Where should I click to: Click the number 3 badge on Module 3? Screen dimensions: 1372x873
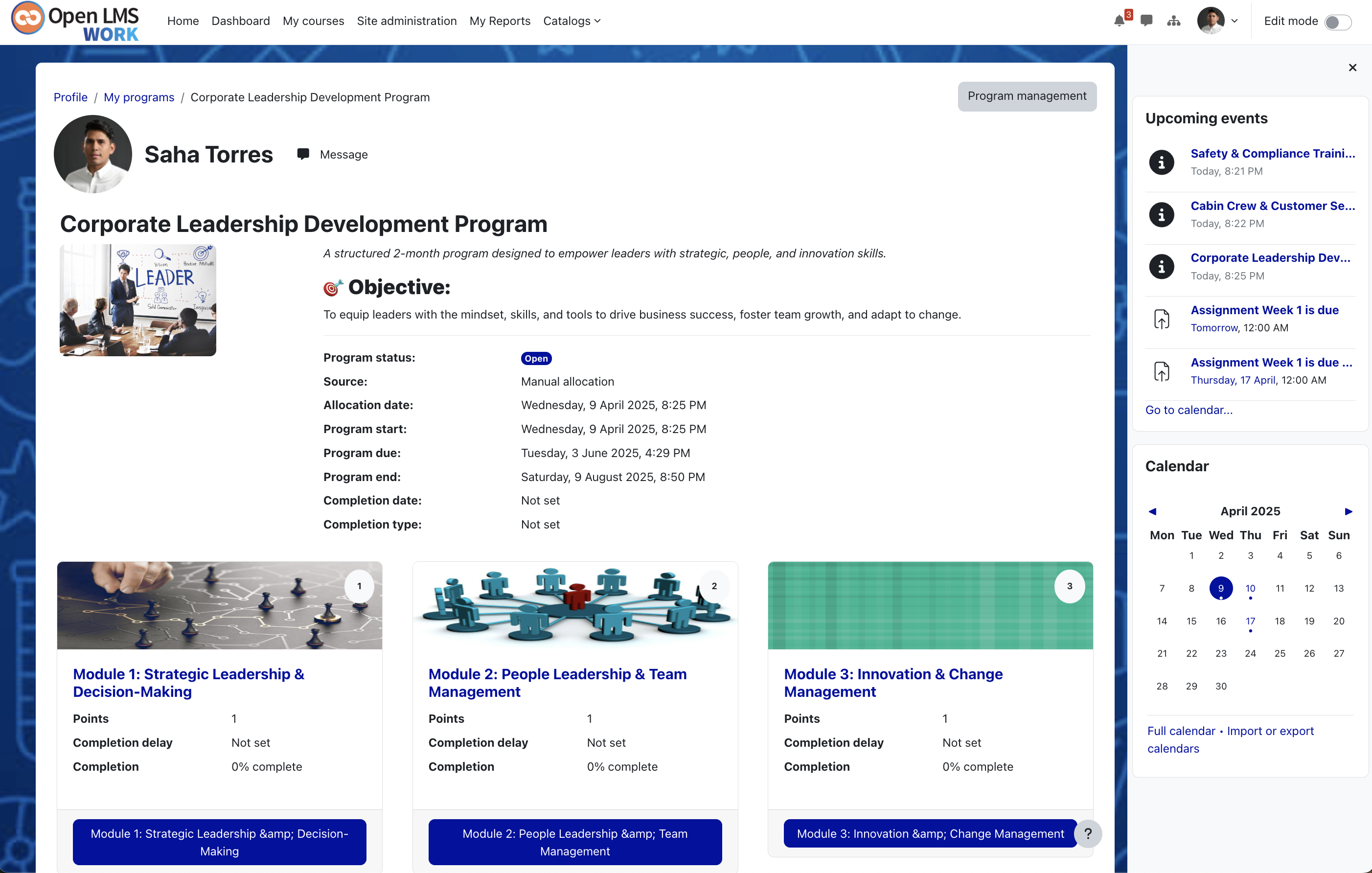point(1070,586)
